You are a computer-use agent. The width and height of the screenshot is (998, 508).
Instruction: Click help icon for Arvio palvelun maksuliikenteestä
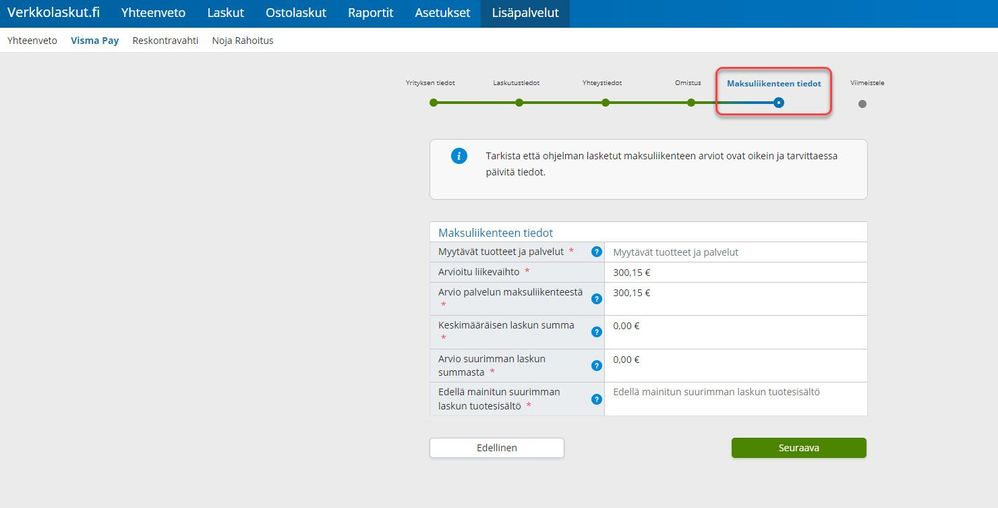pyautogui.click(x=596, y=299)
